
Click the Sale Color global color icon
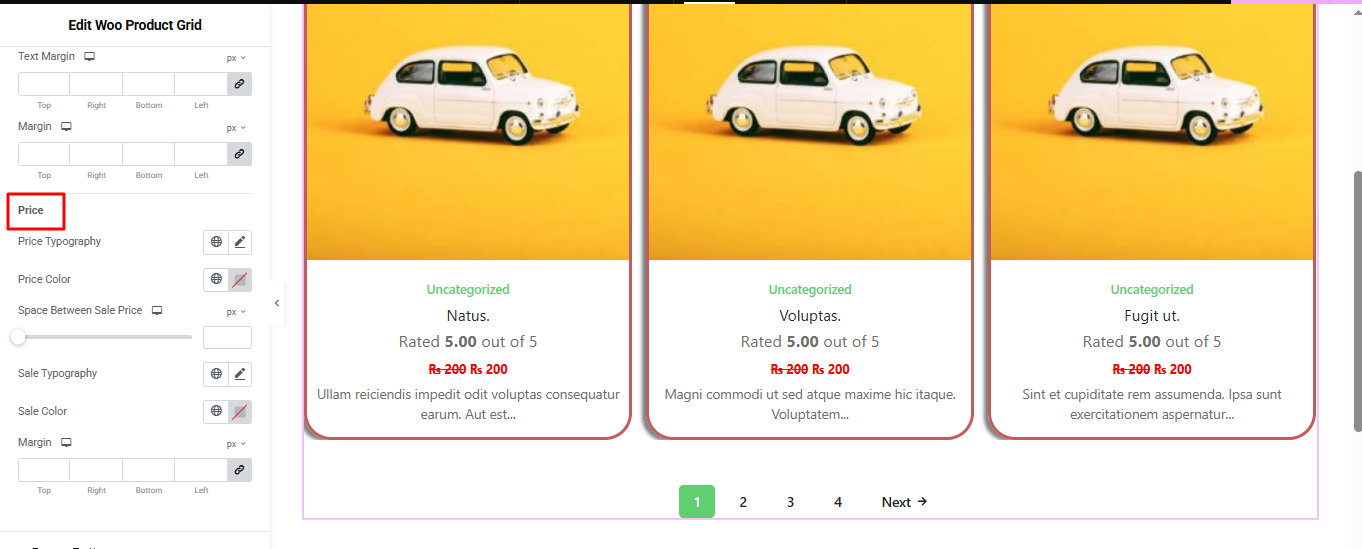[x=216, y=412]
